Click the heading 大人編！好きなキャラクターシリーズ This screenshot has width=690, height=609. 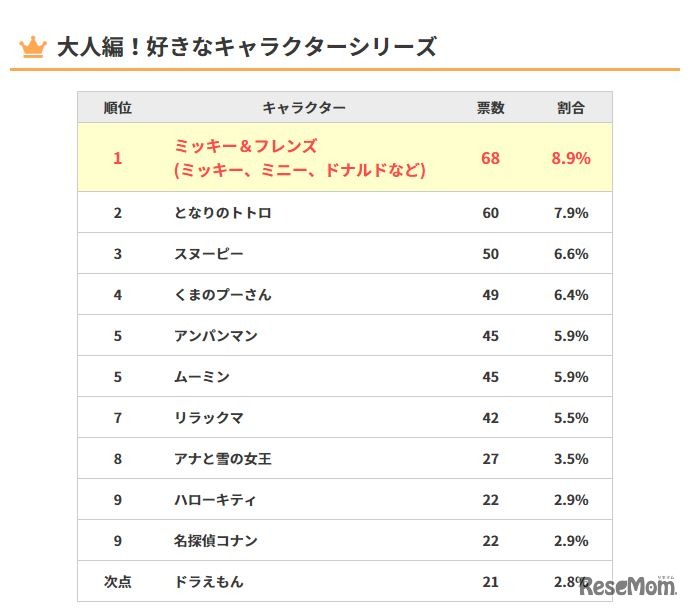point(246,47)
